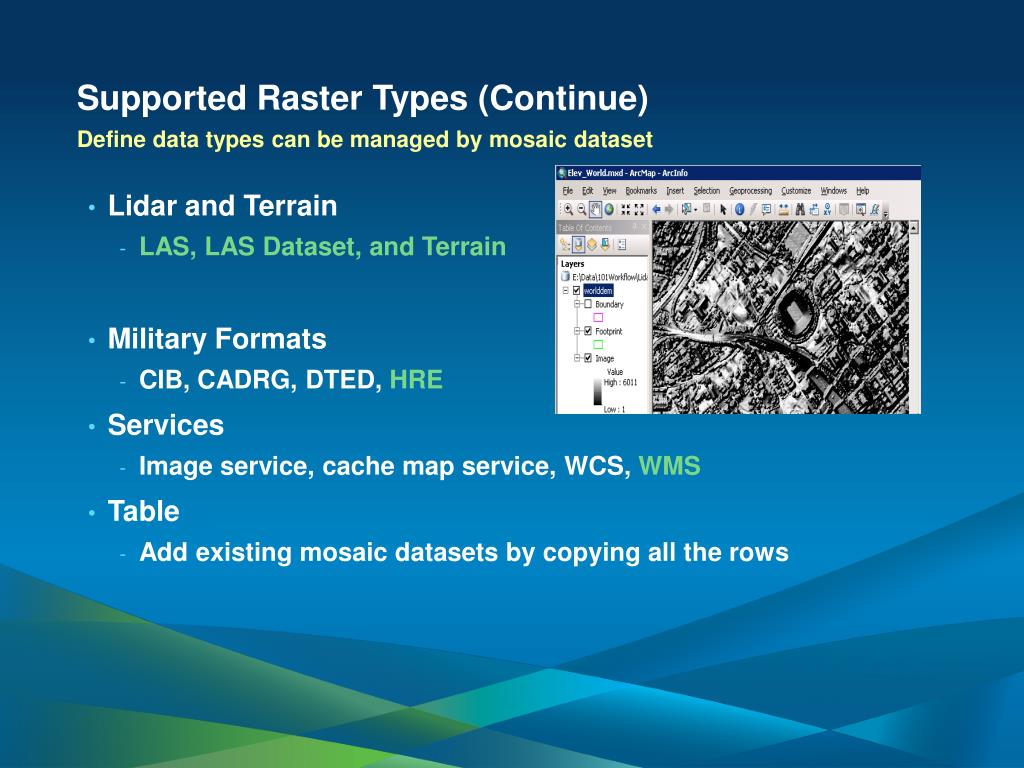
Task: Collapse the Boundary sublayer
Action: 577,304
